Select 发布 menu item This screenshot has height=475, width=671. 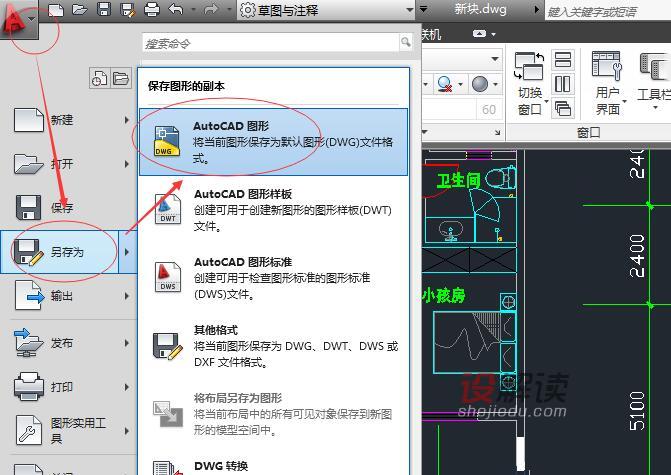pos(68,343)
